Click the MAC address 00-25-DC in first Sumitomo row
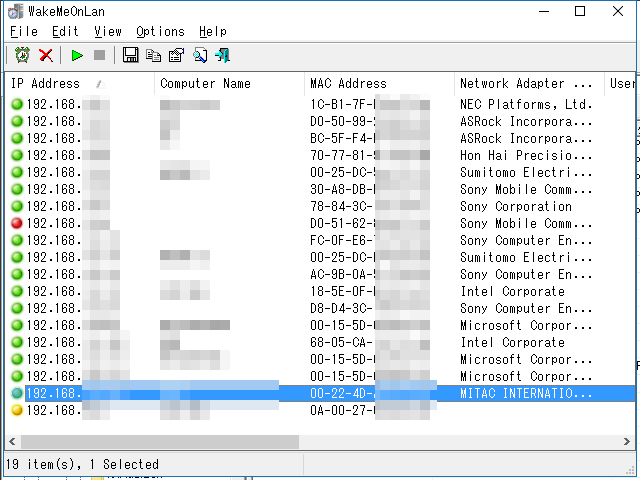The width and height of the screenshot is (640, 480). click(342, 173)
